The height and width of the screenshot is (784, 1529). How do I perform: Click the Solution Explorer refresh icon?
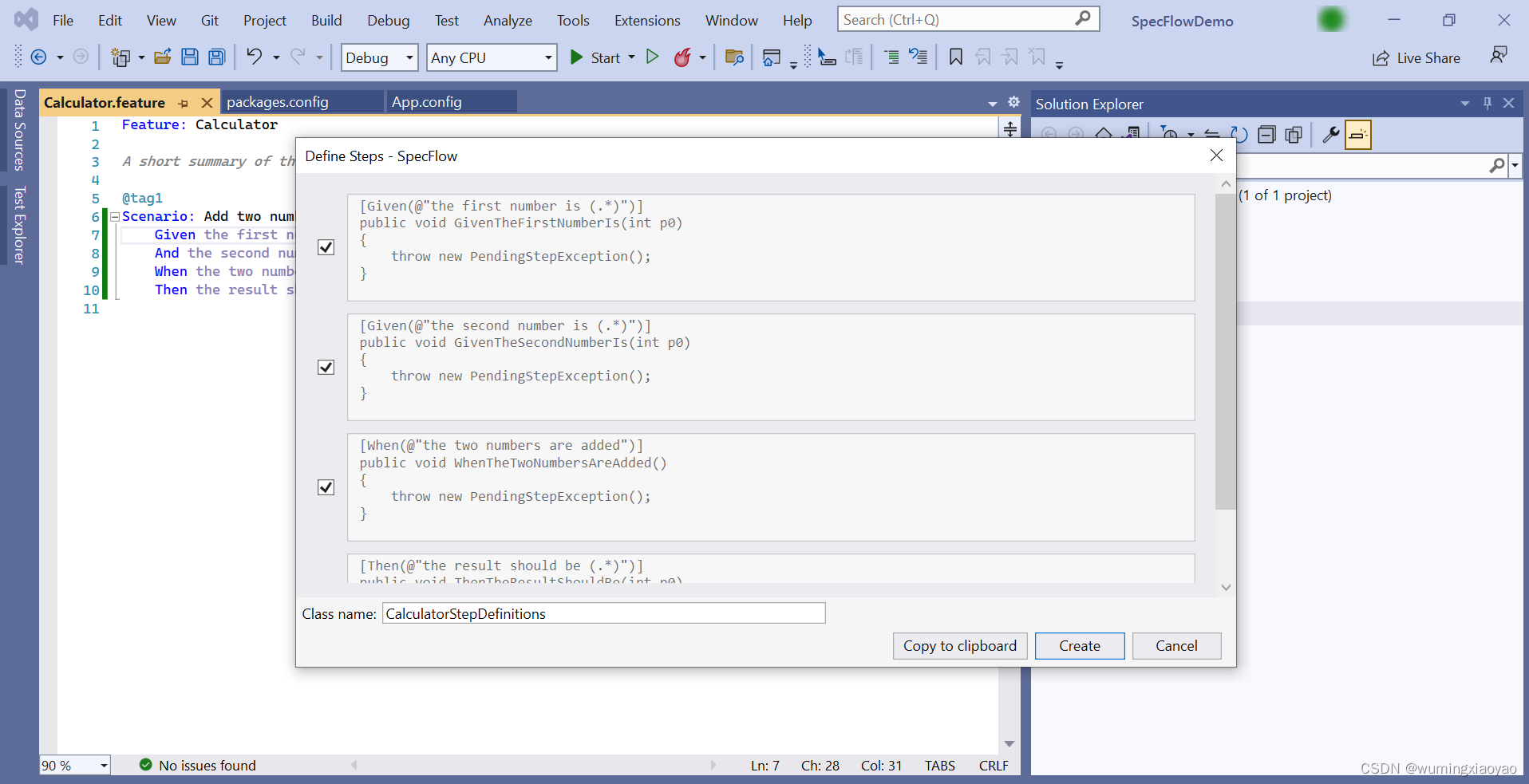tap(1240, 135)
